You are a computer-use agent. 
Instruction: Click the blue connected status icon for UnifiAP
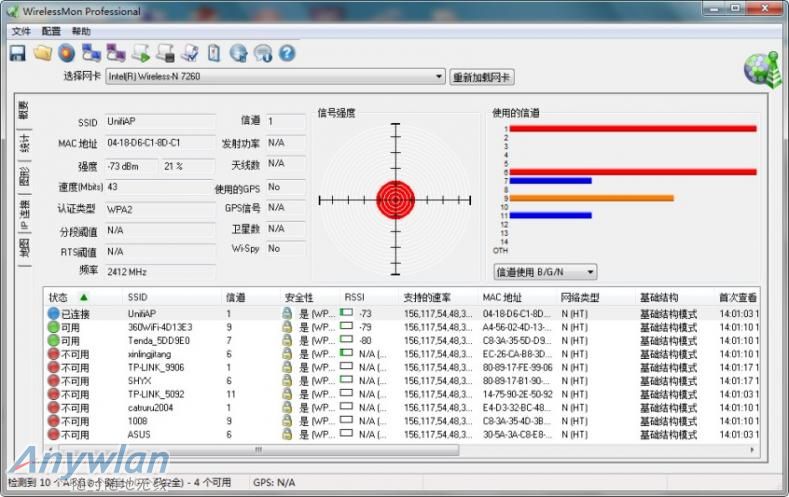(x=54, y=313)
